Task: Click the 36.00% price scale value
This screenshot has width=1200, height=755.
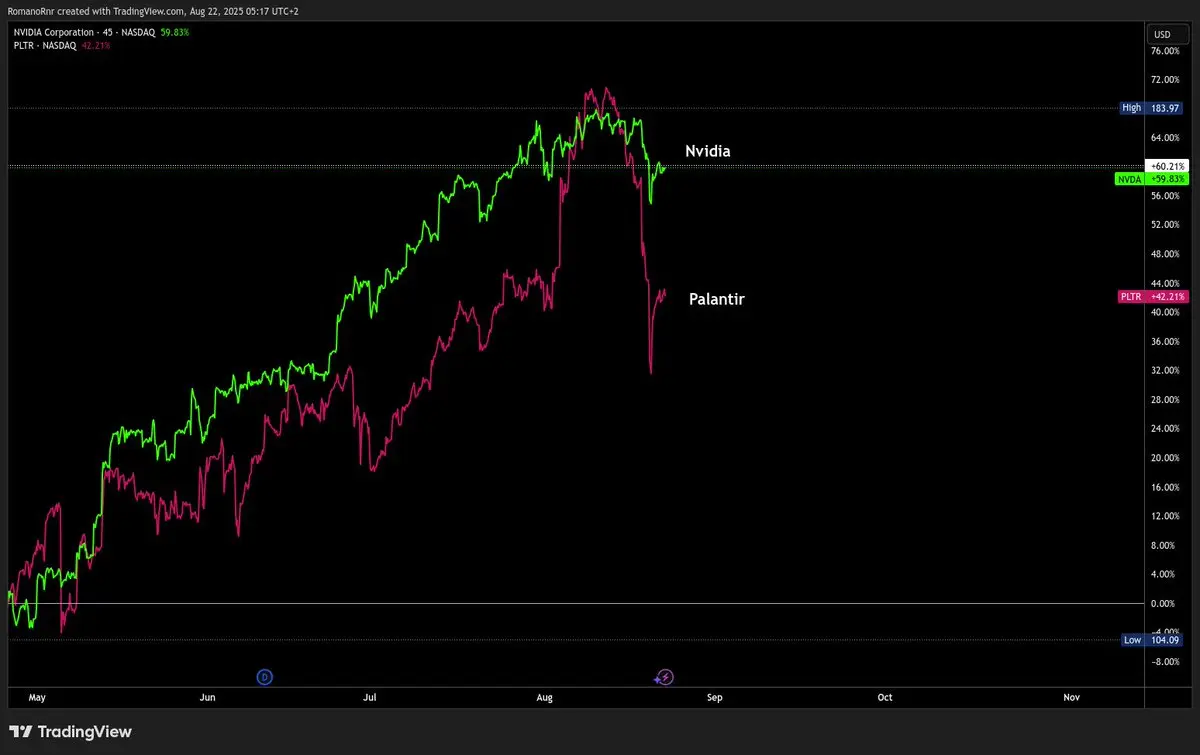Action: pyautogui.click(x=1165, y=341)
